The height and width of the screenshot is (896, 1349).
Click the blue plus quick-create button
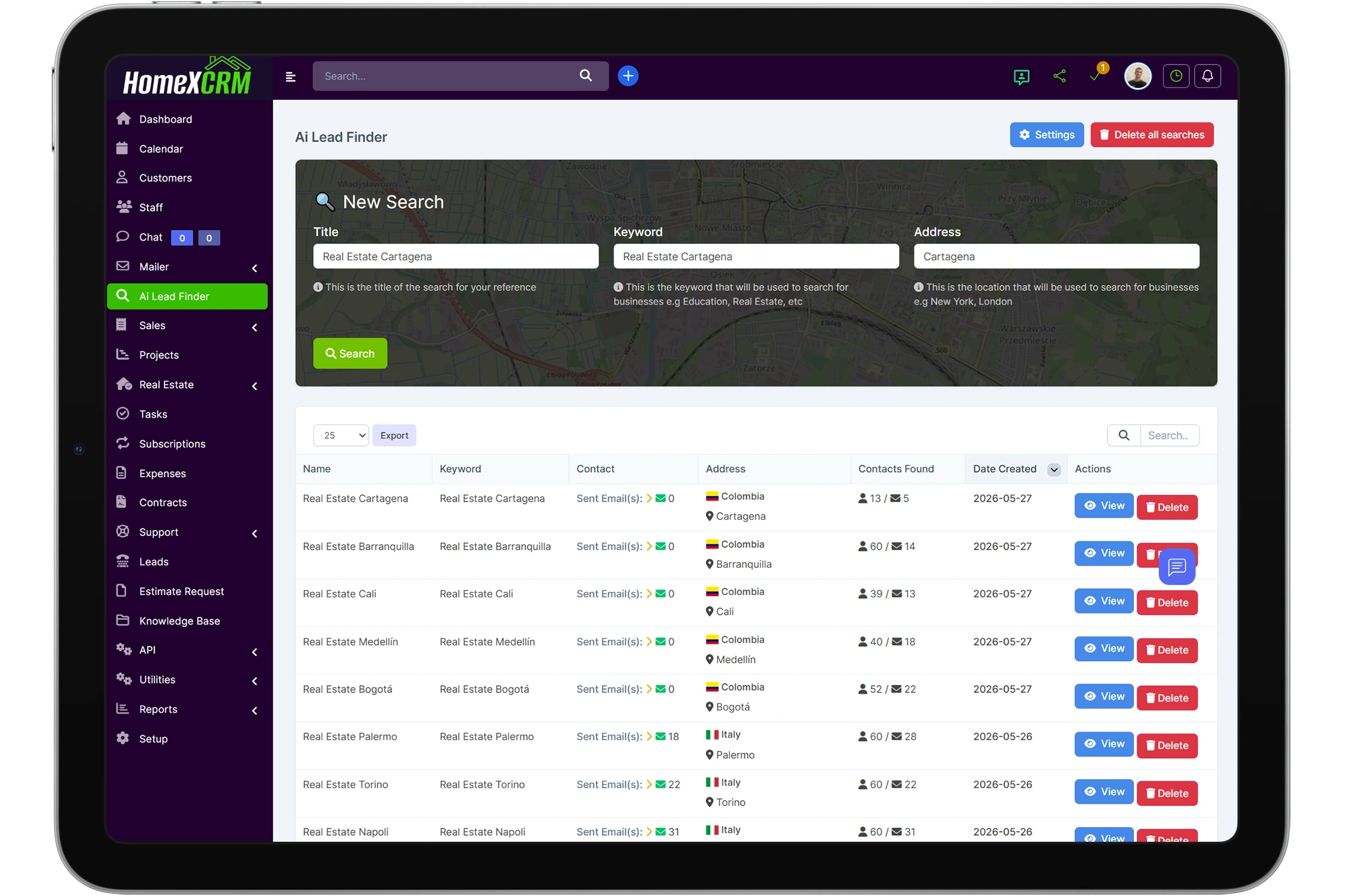click(x=628, y=76)
